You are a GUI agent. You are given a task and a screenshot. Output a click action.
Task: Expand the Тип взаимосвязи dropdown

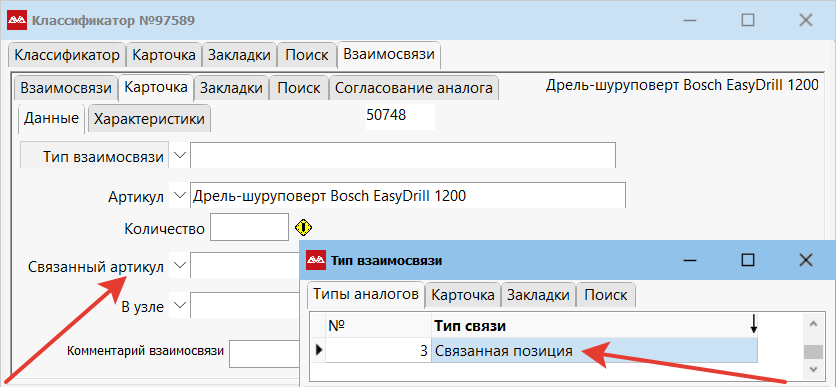point(181,155)
